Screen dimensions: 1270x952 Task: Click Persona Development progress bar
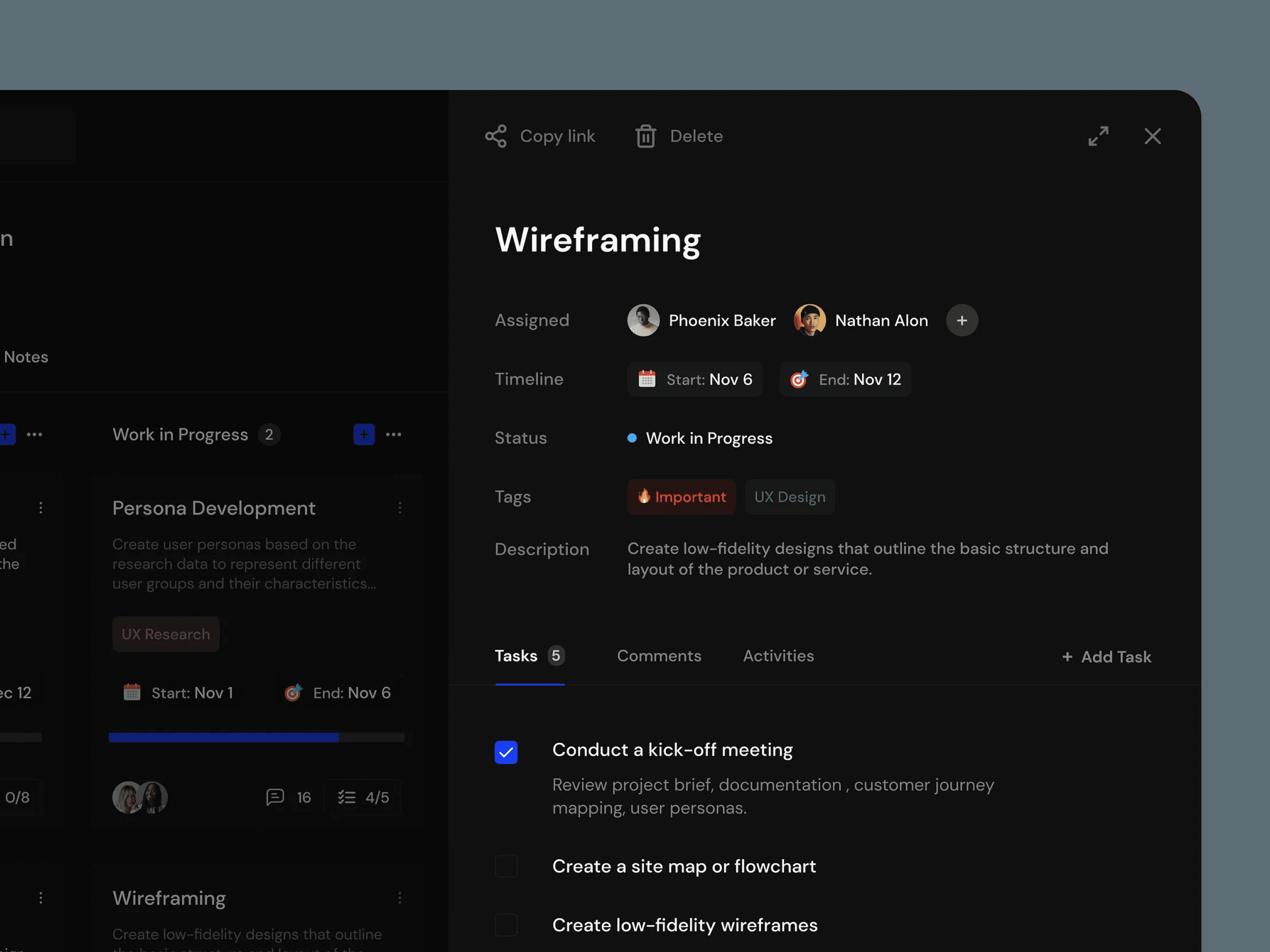click(x=256, y=737)
